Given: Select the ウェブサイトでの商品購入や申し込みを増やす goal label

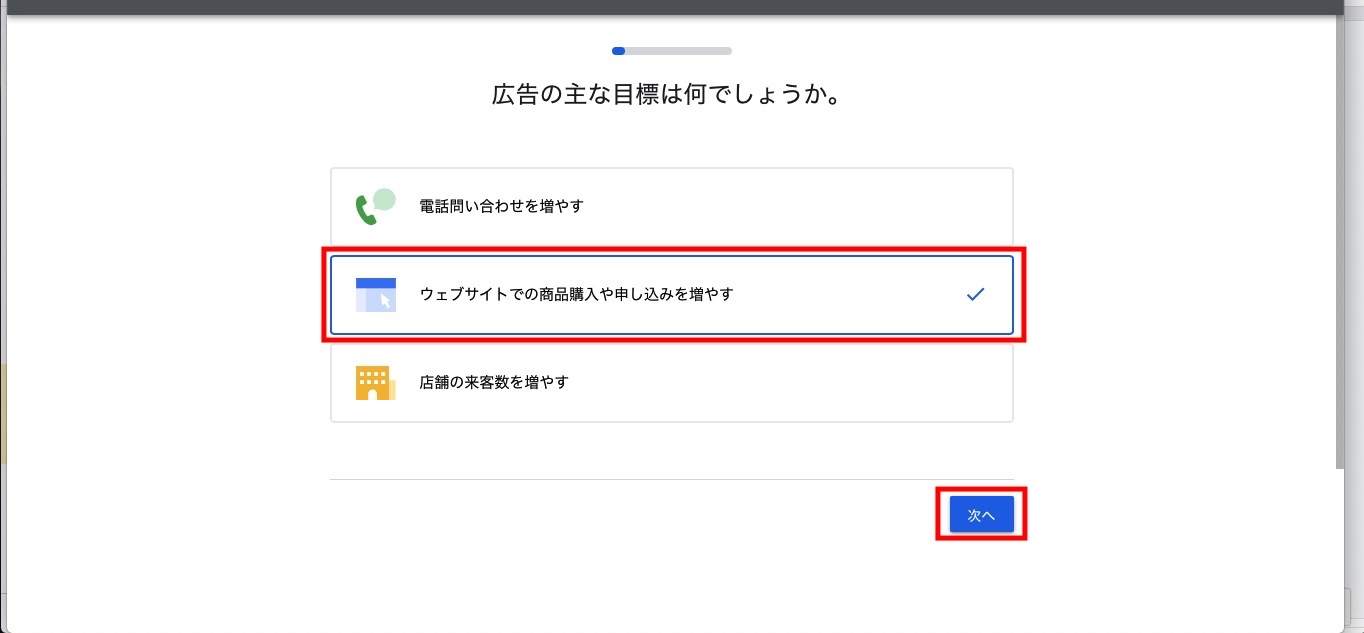Looking at the screenshot, I should click(x=576, y=294).
